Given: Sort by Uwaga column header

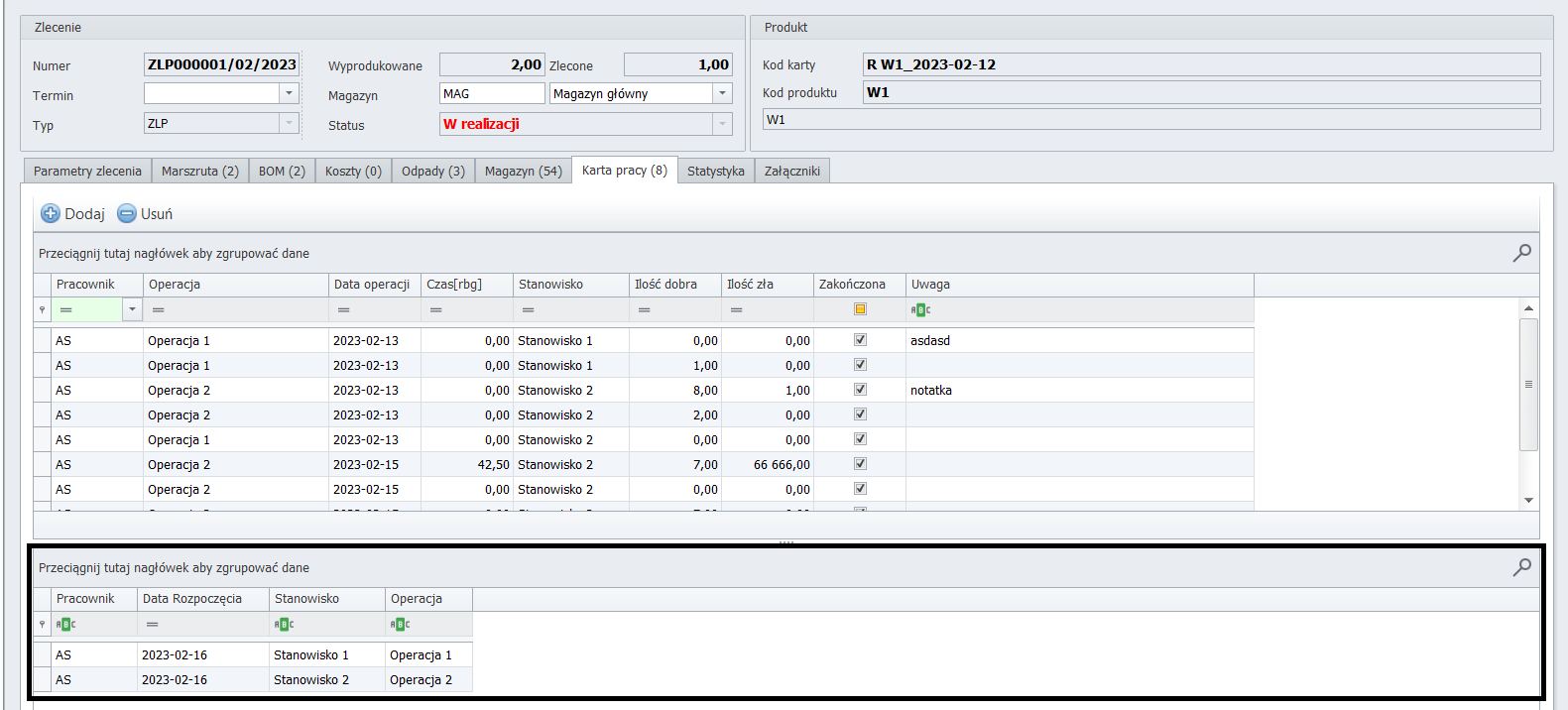Looking at the screenshot, I should [x=1080, y=285].
